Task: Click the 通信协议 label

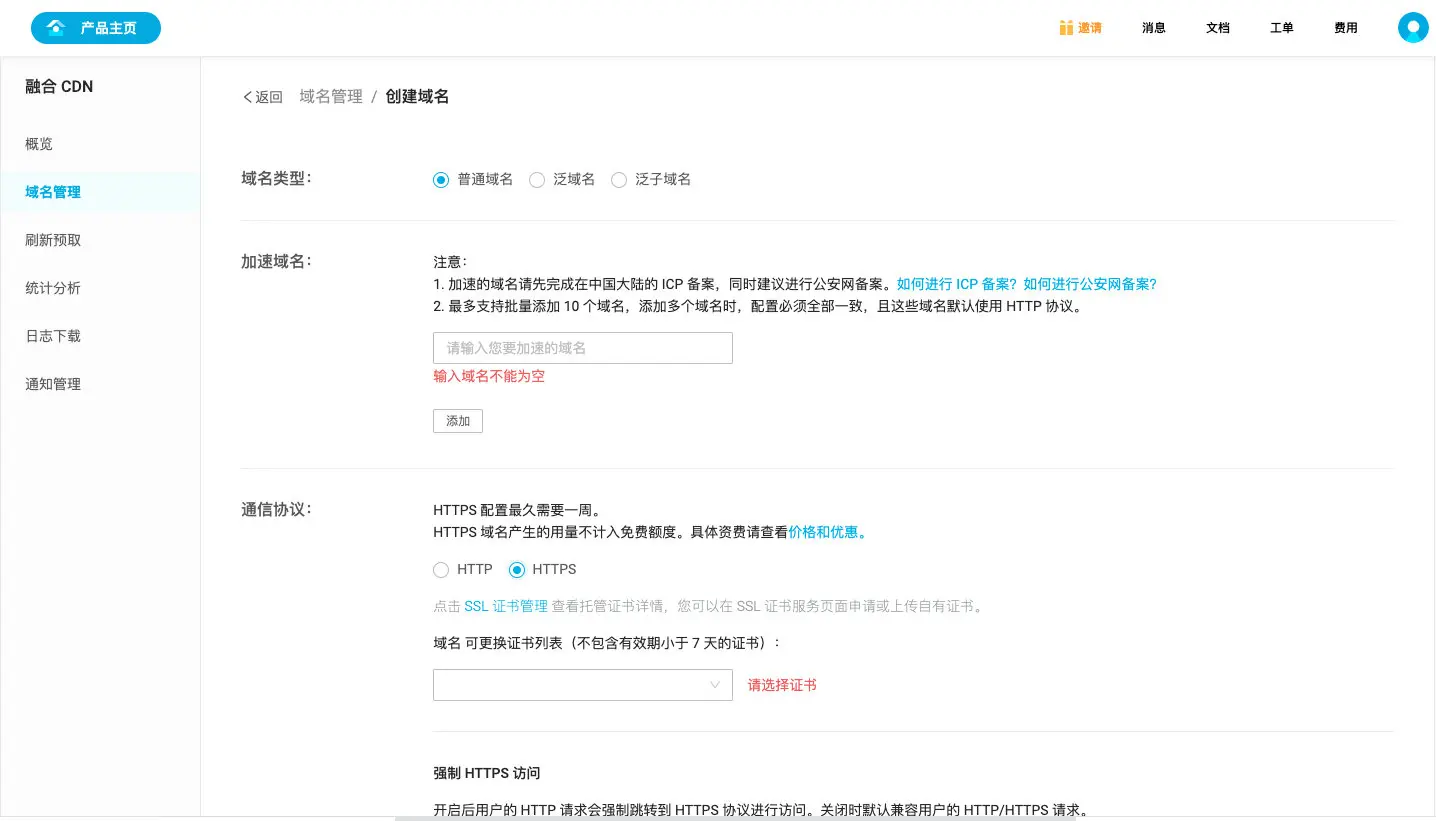Action: (277, 509)
